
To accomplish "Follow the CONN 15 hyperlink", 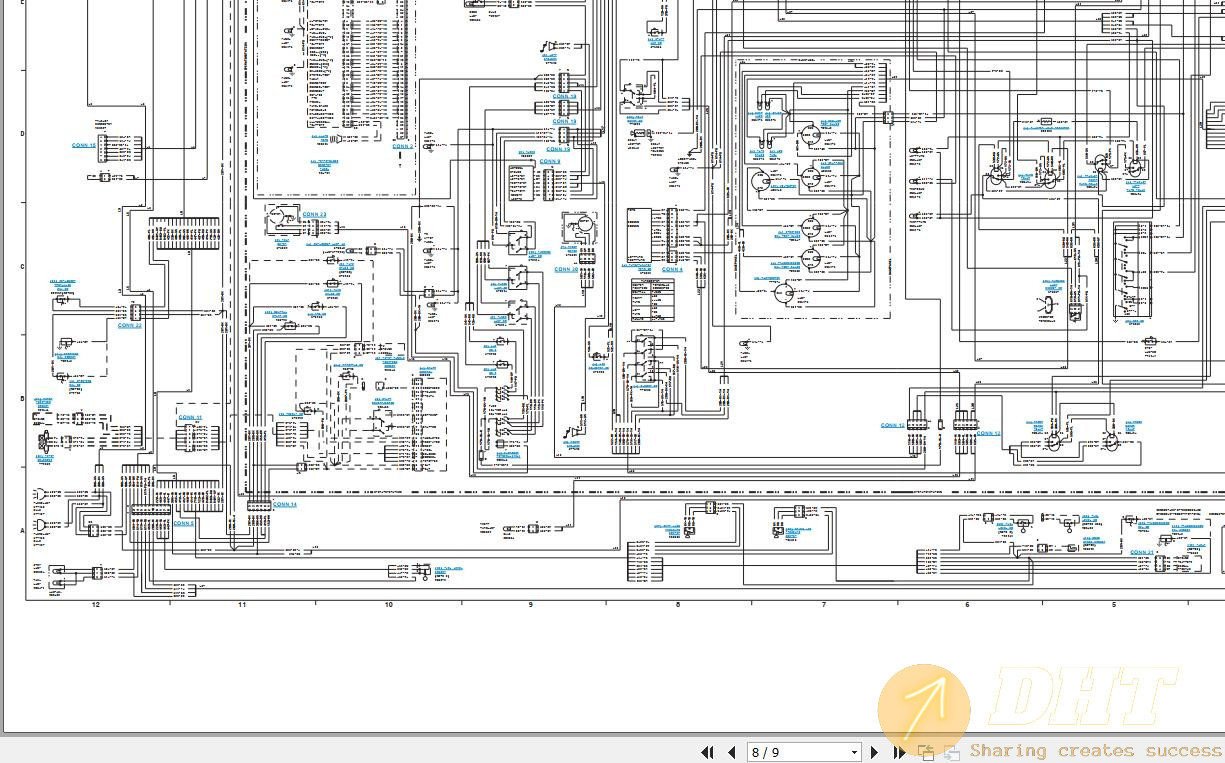I will coord(83,144).
